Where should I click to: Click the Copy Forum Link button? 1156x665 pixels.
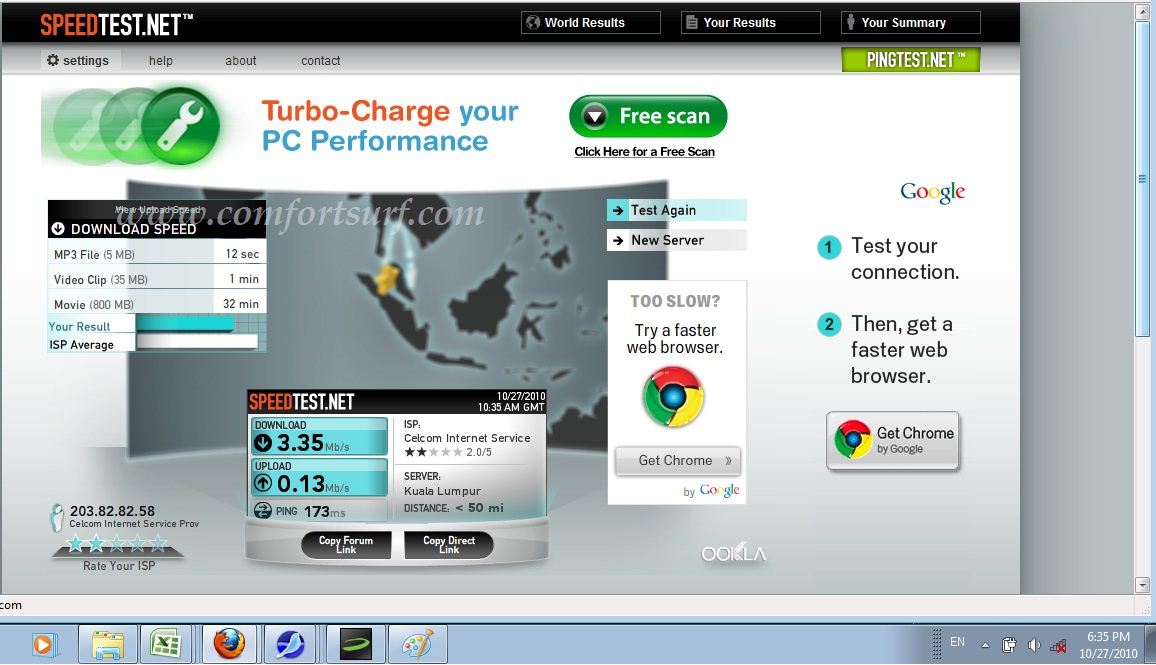(x=346, y=545)
